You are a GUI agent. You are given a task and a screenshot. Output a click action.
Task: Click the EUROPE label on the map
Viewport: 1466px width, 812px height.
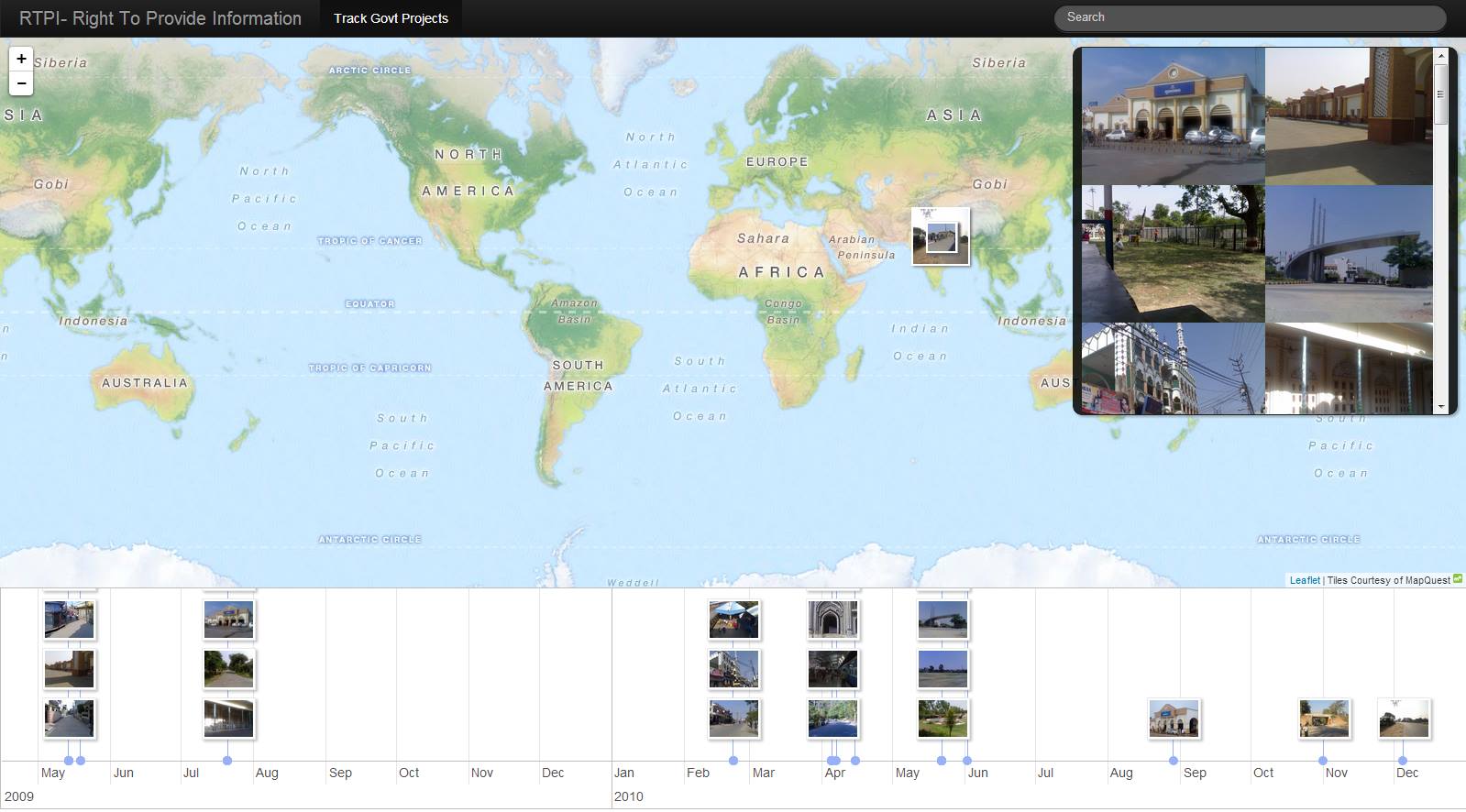(777, 161)
